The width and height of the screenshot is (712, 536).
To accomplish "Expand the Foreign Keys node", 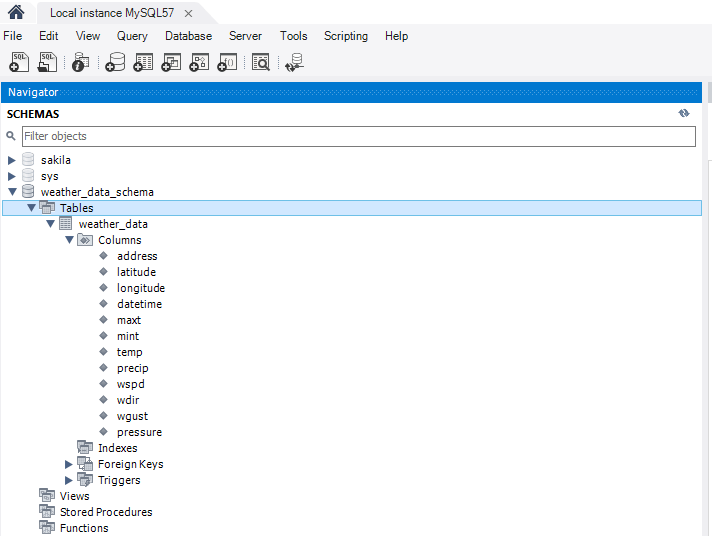I will [69, 464].
